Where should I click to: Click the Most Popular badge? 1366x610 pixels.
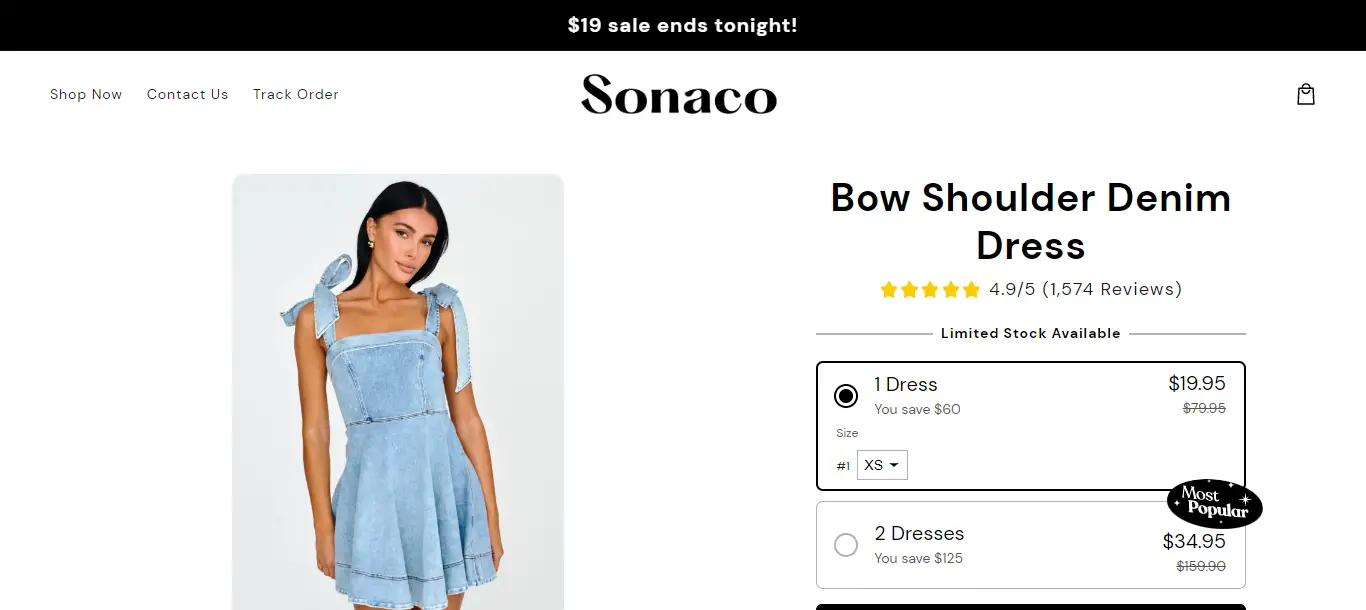[1214, 503]
